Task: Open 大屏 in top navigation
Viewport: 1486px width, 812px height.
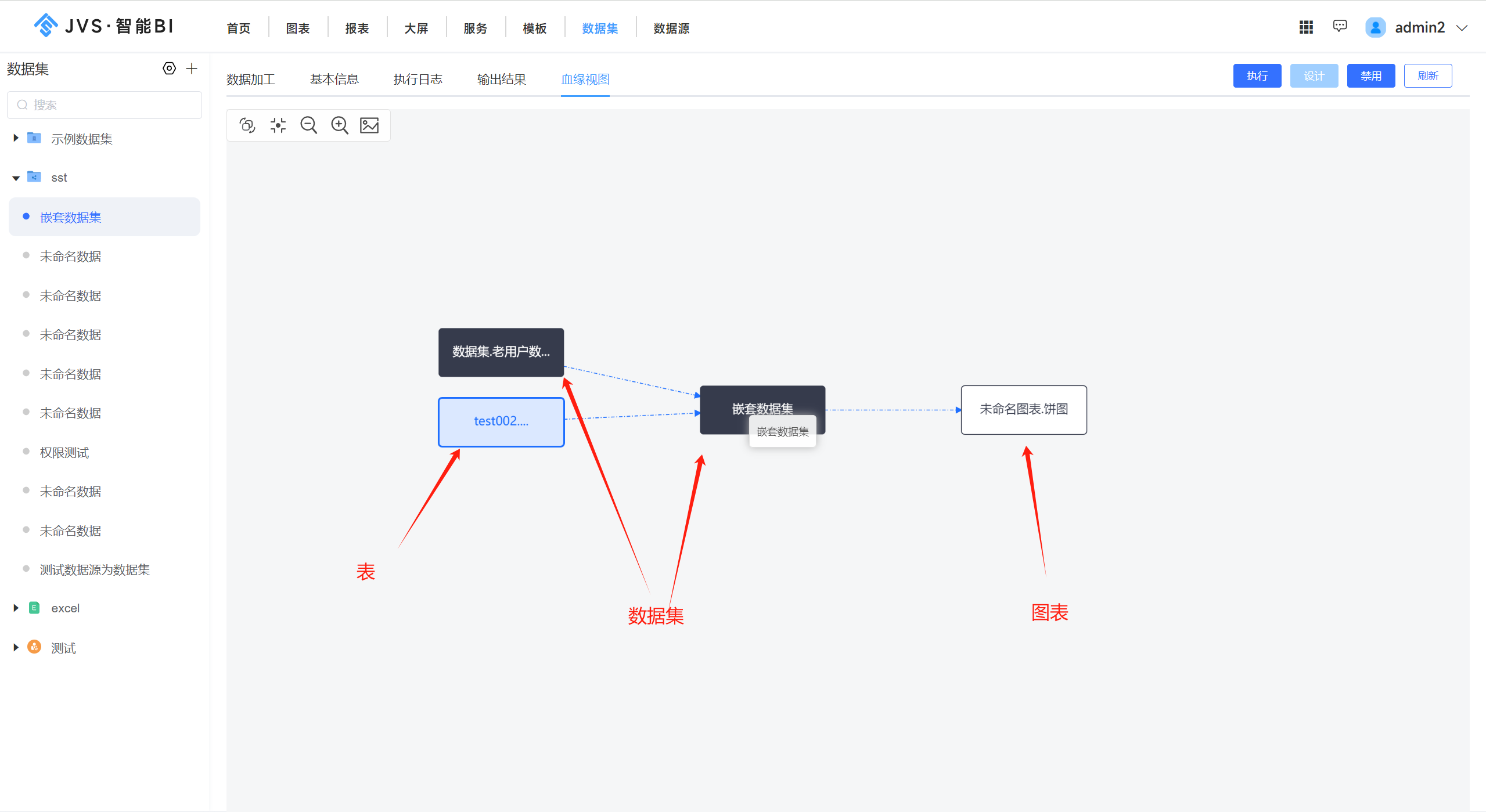Action: tap(416, 28)
